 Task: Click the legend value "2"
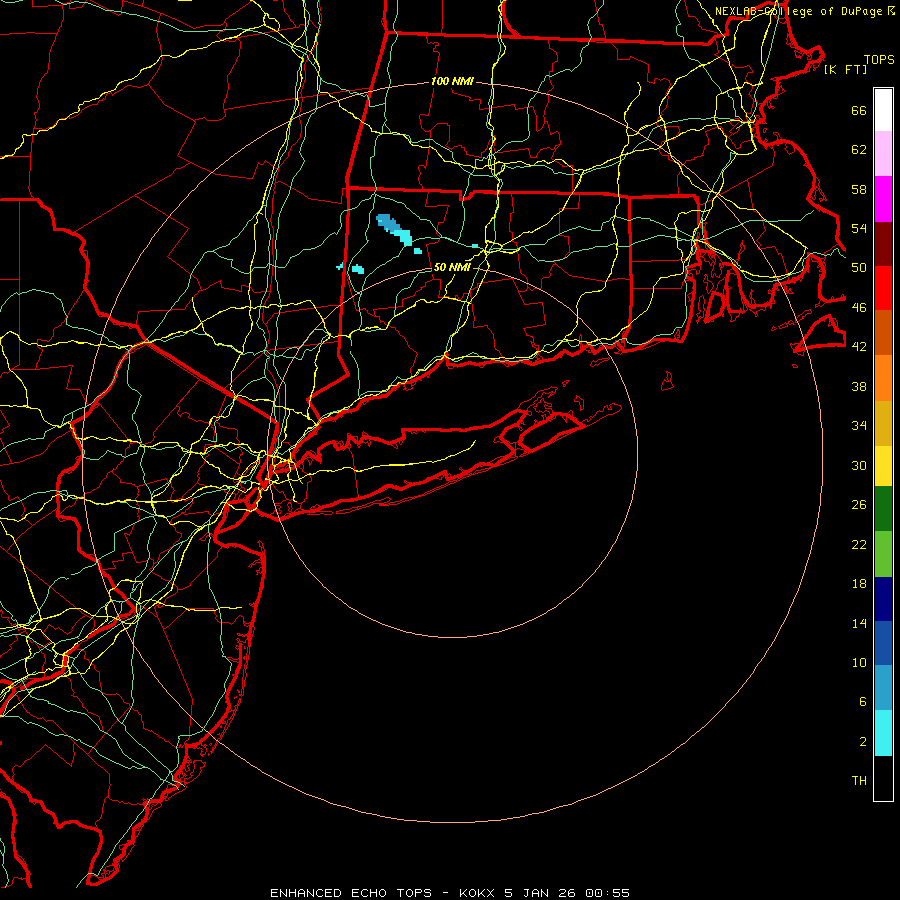click(x=863, y=742)
